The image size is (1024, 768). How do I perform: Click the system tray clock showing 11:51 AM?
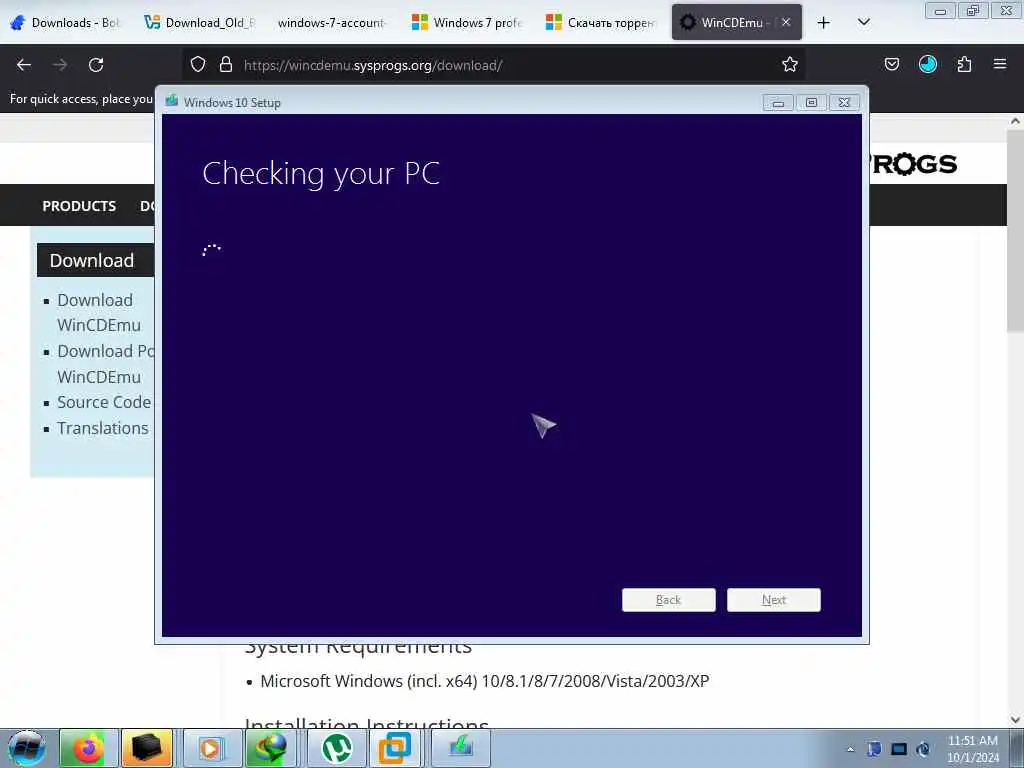pyautogui.click(x=972, y=748)
